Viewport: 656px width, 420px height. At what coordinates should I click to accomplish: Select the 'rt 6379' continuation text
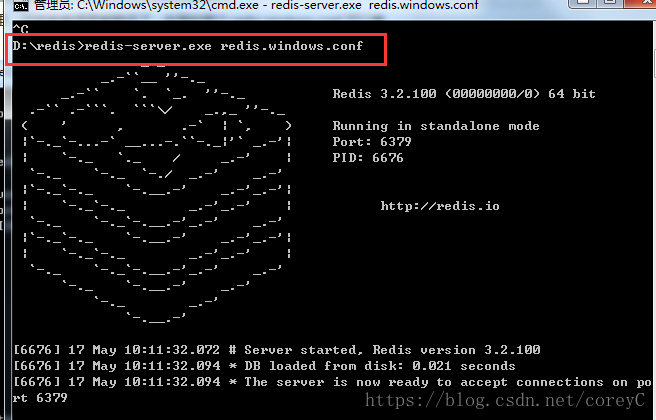(40, 398)
